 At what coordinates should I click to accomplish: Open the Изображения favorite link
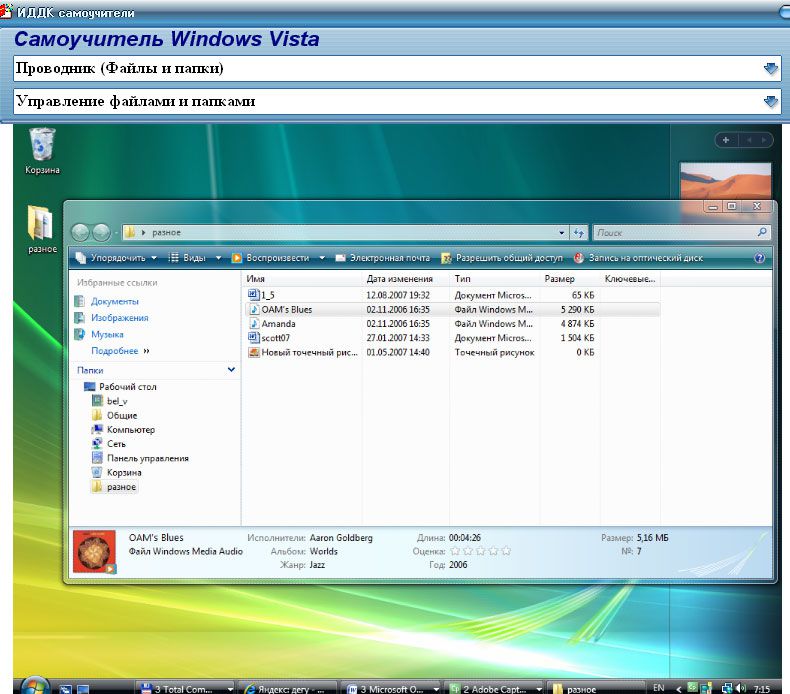click(119, 318)
